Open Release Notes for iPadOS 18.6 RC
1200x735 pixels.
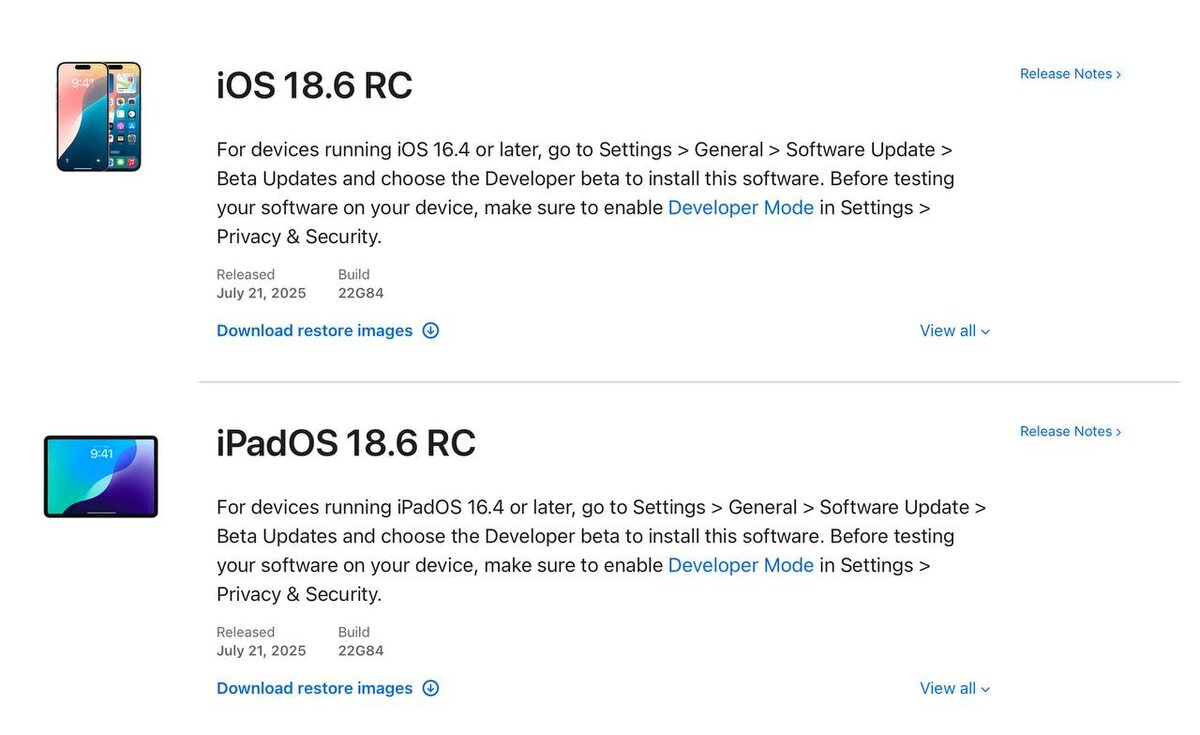1066,432
